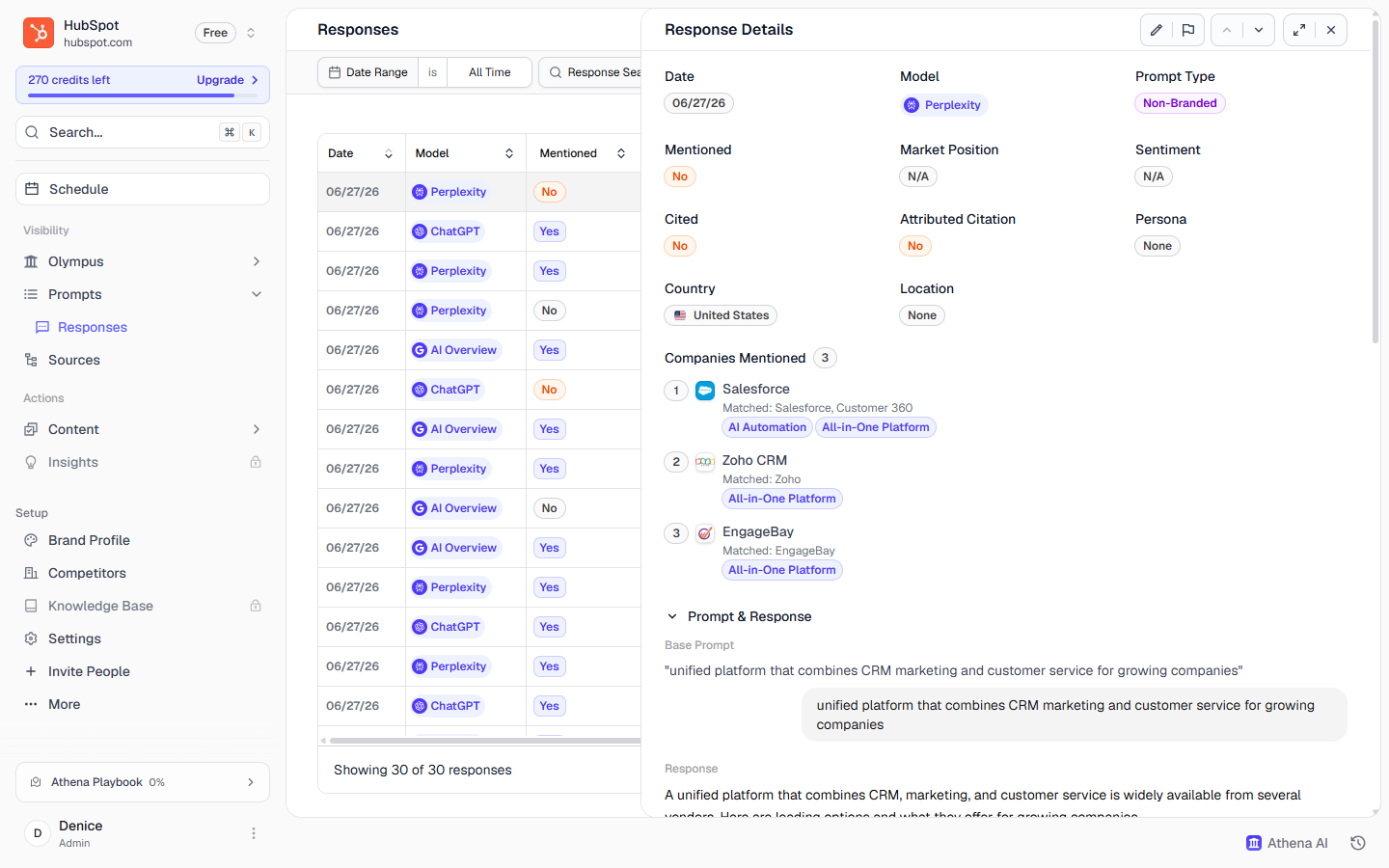Close the Response Details panel

pyautogui.click(x=1331, y=30)
